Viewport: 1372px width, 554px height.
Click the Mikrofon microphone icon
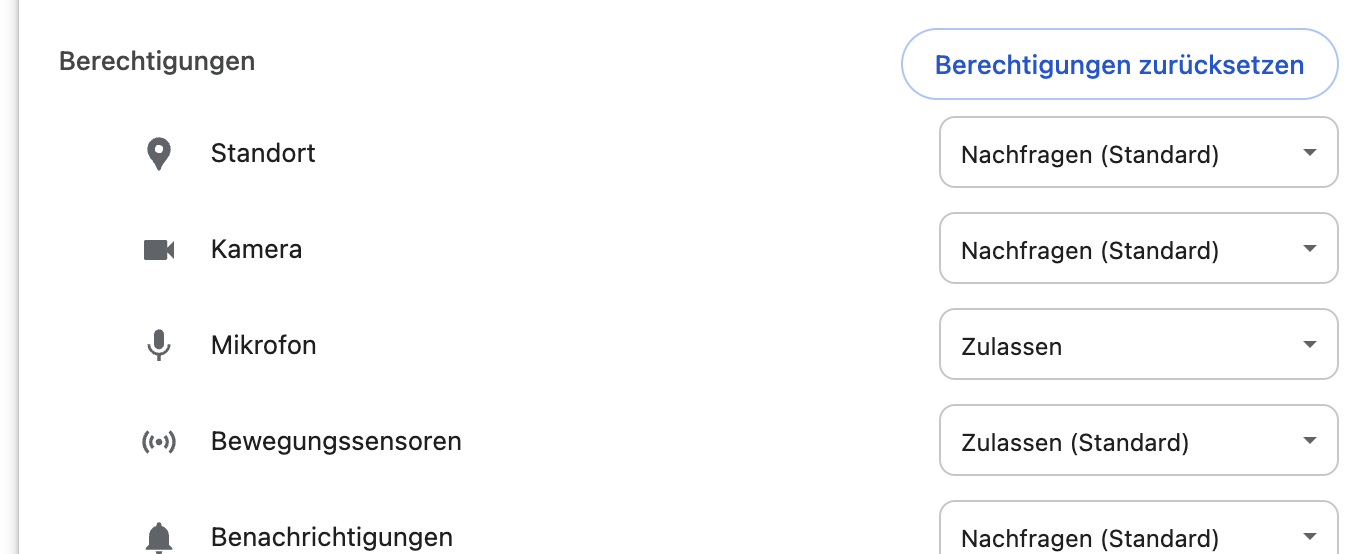159,346
